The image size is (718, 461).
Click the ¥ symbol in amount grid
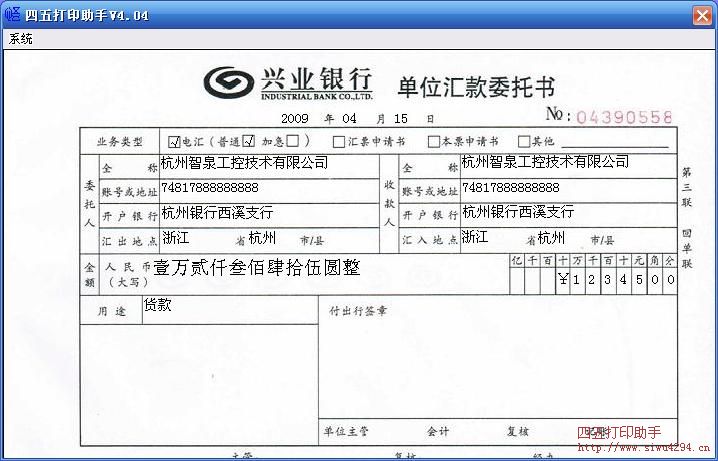tap(563, 279)
